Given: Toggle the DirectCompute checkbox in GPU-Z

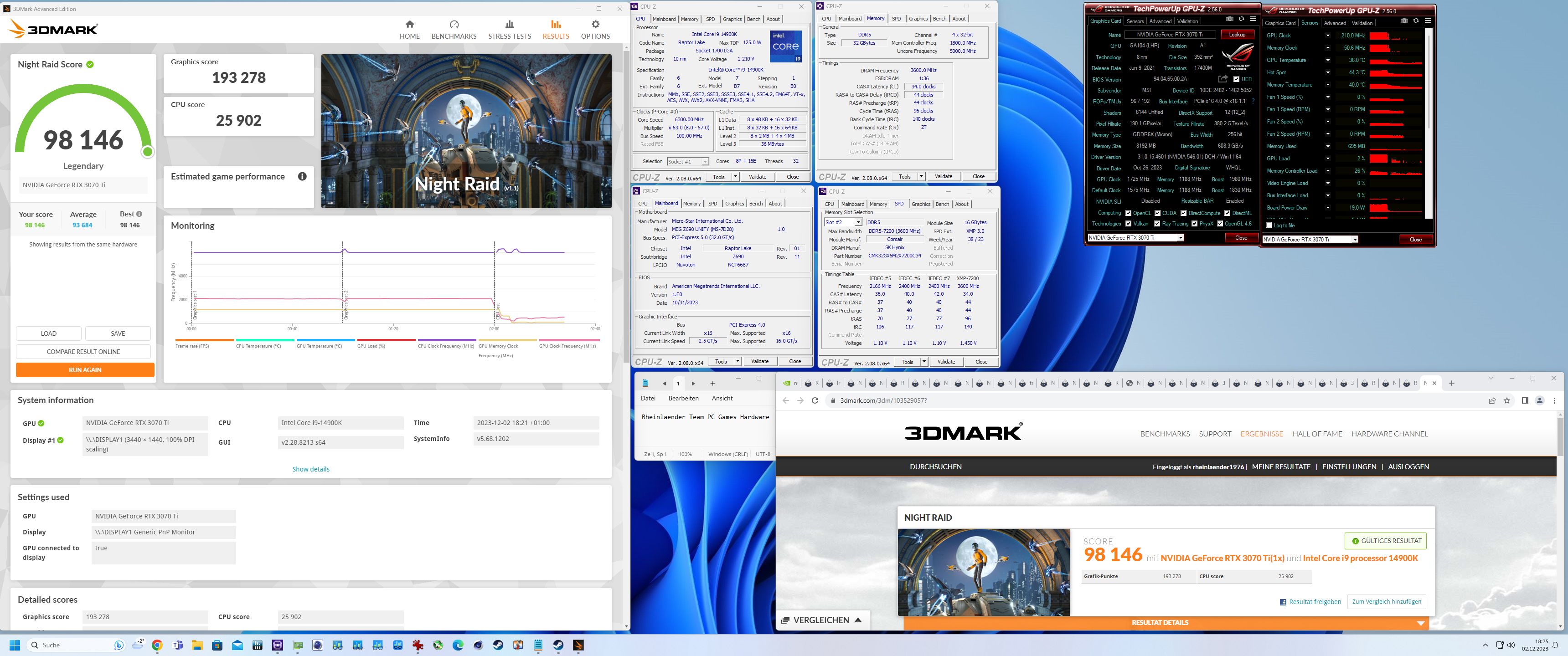Looking at the screenshot, I should [1183, 213].
